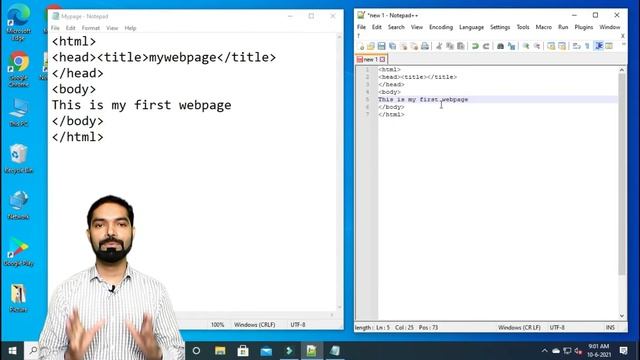Open Format menu in Notepad window
The width and height of the screenshot is (640, 360).
91,28
